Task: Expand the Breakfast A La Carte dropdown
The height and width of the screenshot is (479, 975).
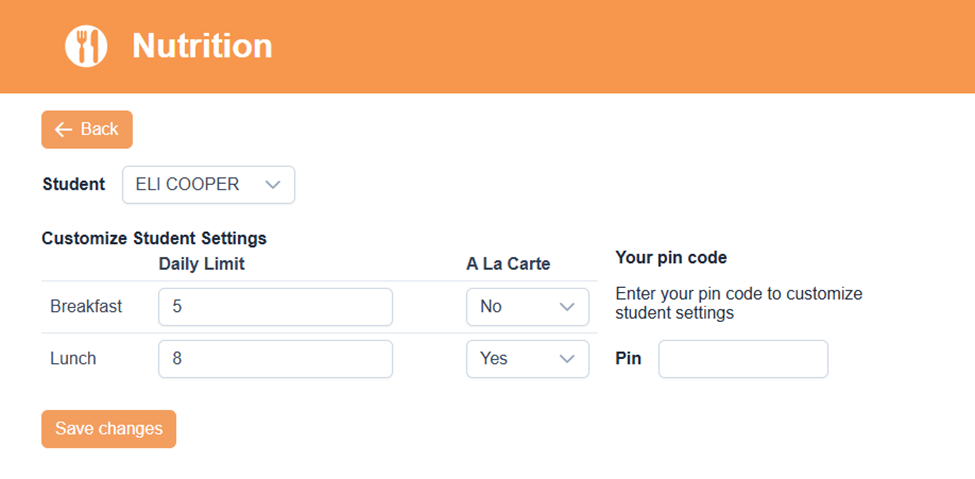Action: click(527, 307)
